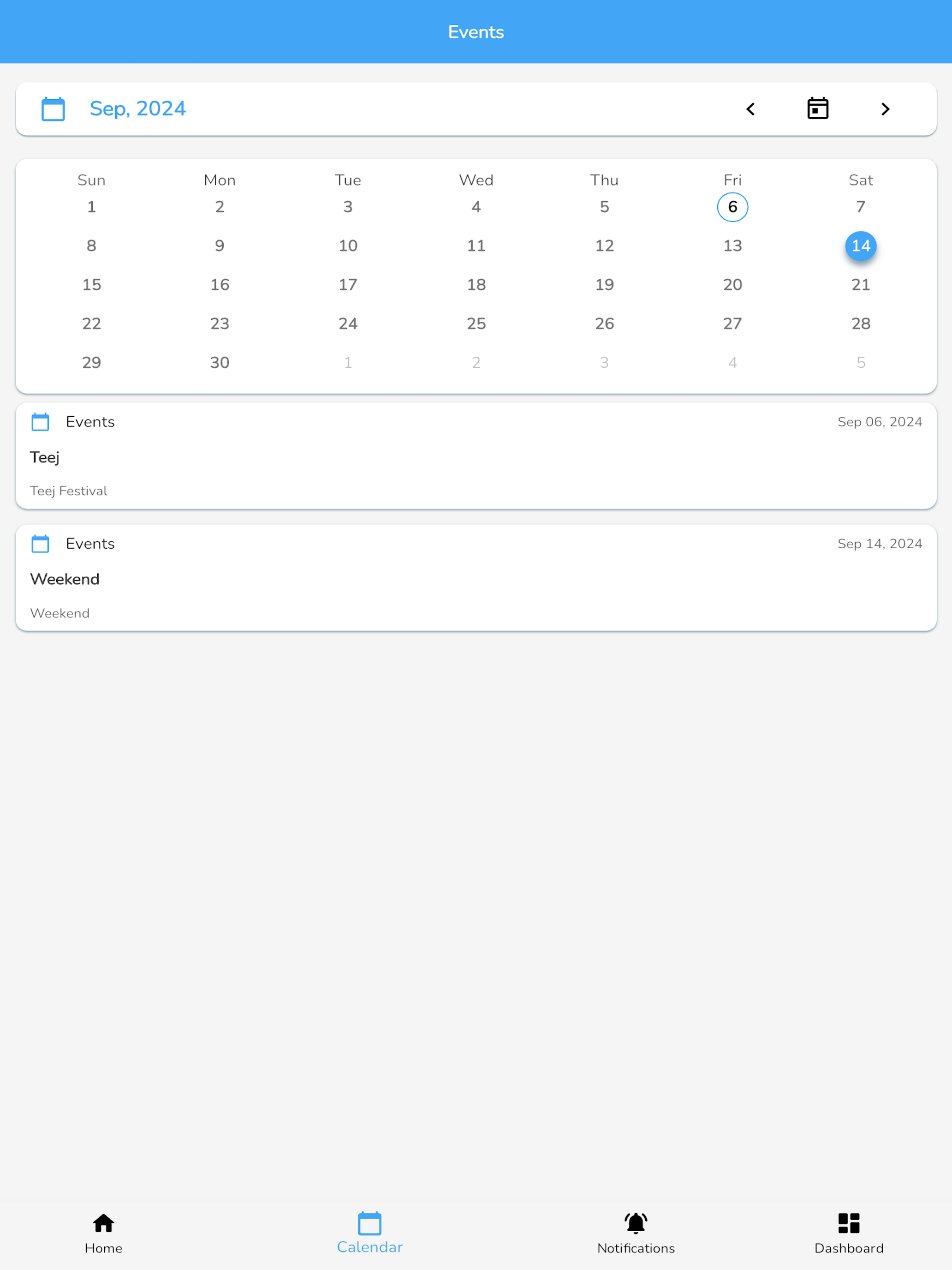The width and height of the screenshot is (952, 1270).
Task: Click the blue calendar icon beside Sep, 2024
Action: (x=54, y=109)
